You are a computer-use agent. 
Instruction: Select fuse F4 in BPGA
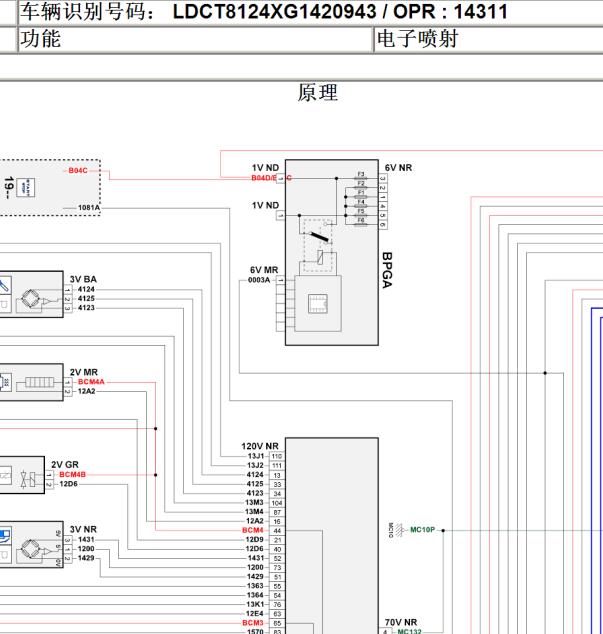click(x=361, y=204)
